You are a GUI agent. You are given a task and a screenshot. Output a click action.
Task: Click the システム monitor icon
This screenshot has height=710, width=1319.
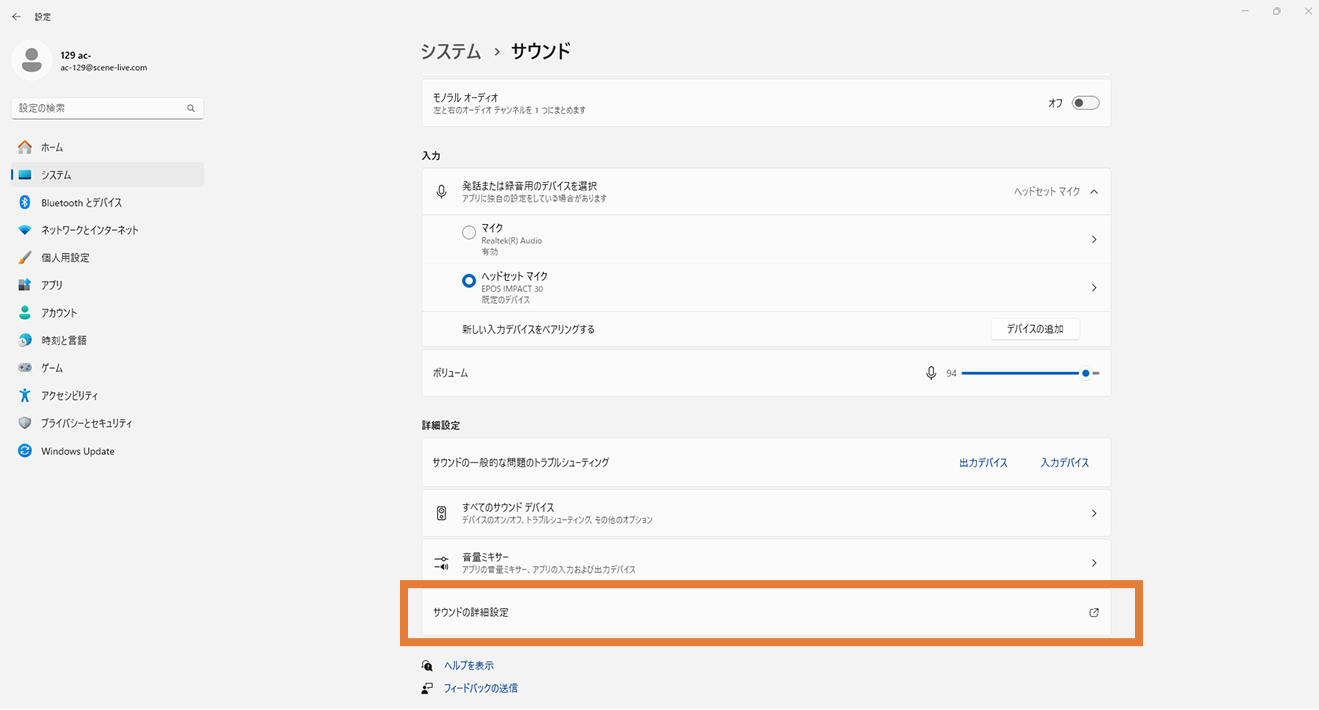[x=25, y=175]
